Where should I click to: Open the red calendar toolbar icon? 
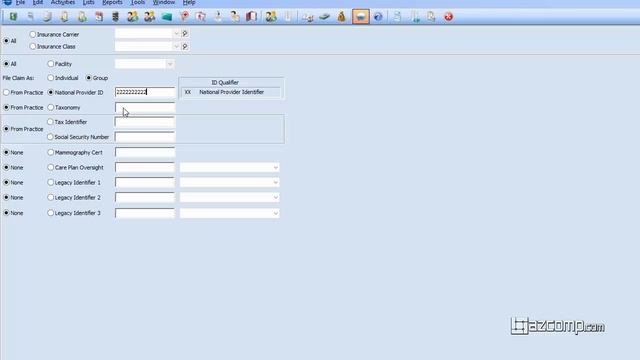pos(99,17)
